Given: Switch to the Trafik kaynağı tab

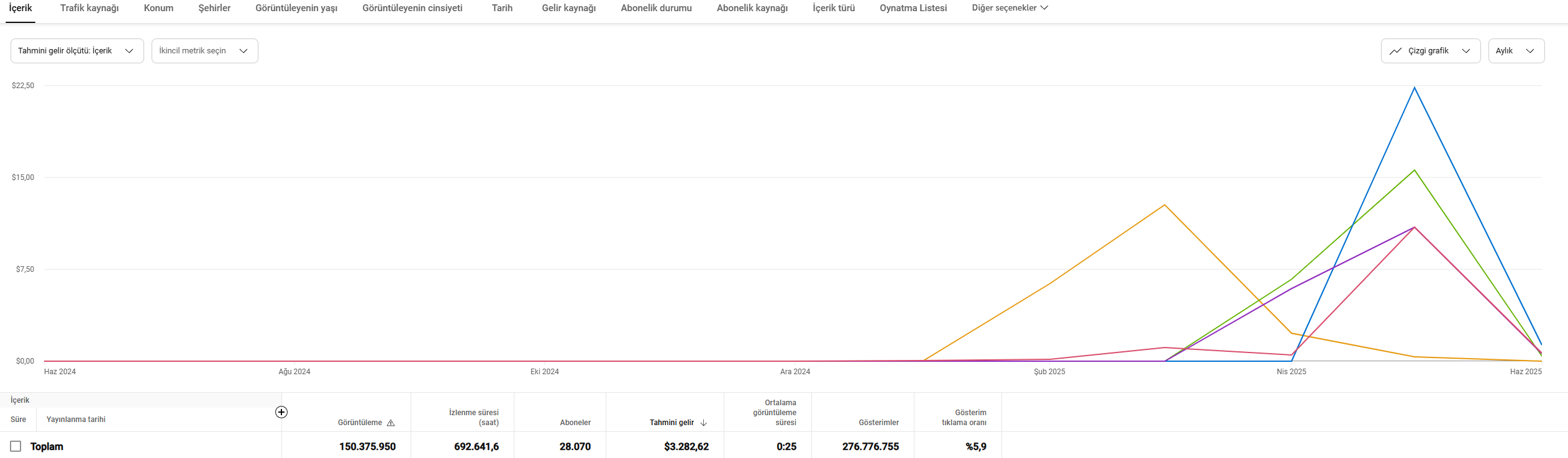Looking at the screenshot, I should [89, 8].
